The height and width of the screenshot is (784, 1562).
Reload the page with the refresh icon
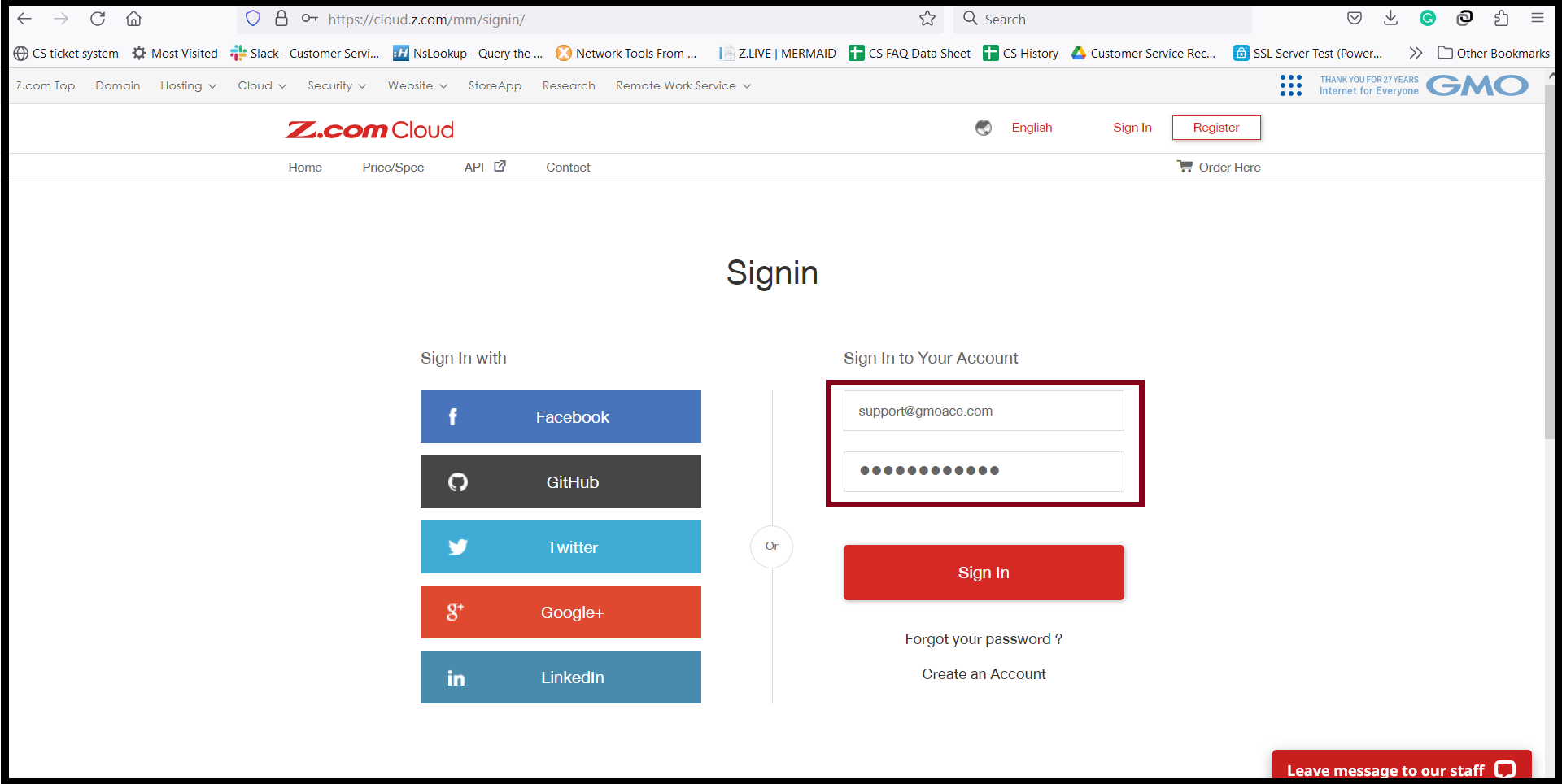[98, 19]
